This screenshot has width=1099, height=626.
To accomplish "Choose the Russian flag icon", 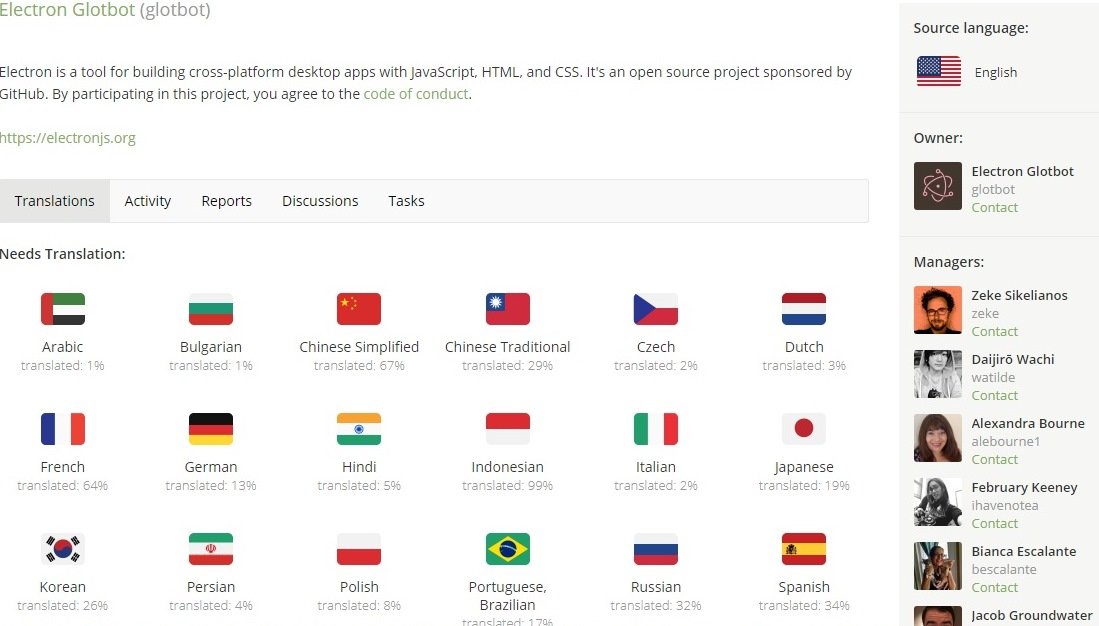I will tap(655, 549).
